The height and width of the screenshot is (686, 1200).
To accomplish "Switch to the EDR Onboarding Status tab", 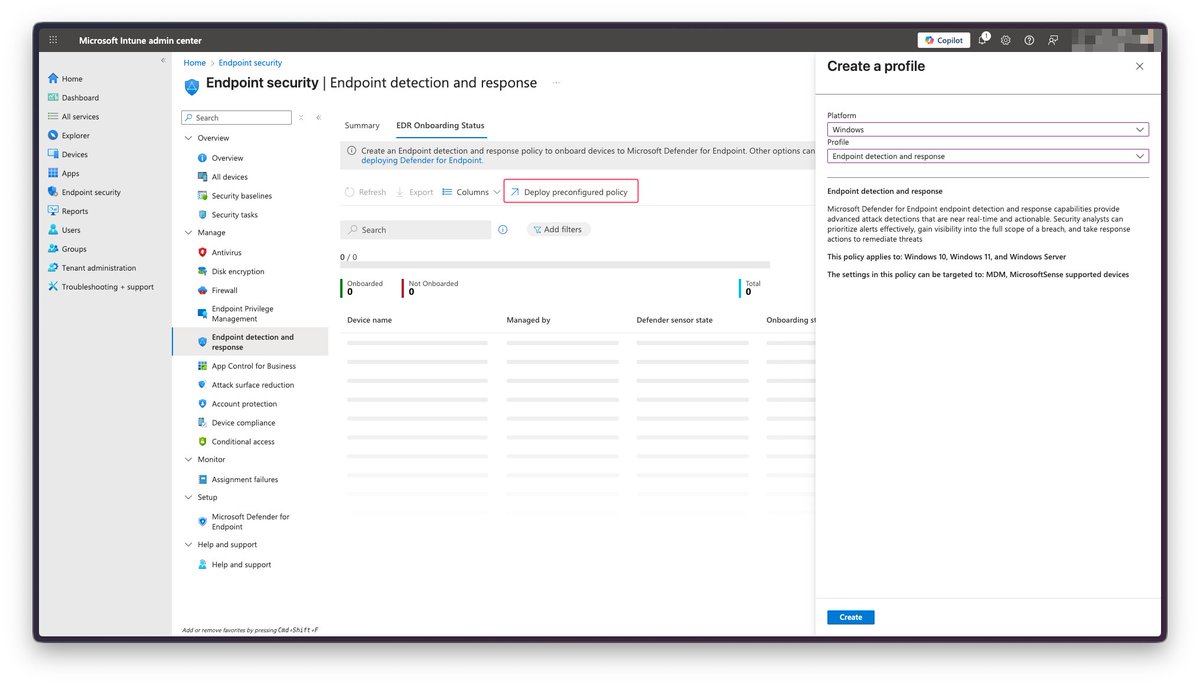I will coord(440,126).
